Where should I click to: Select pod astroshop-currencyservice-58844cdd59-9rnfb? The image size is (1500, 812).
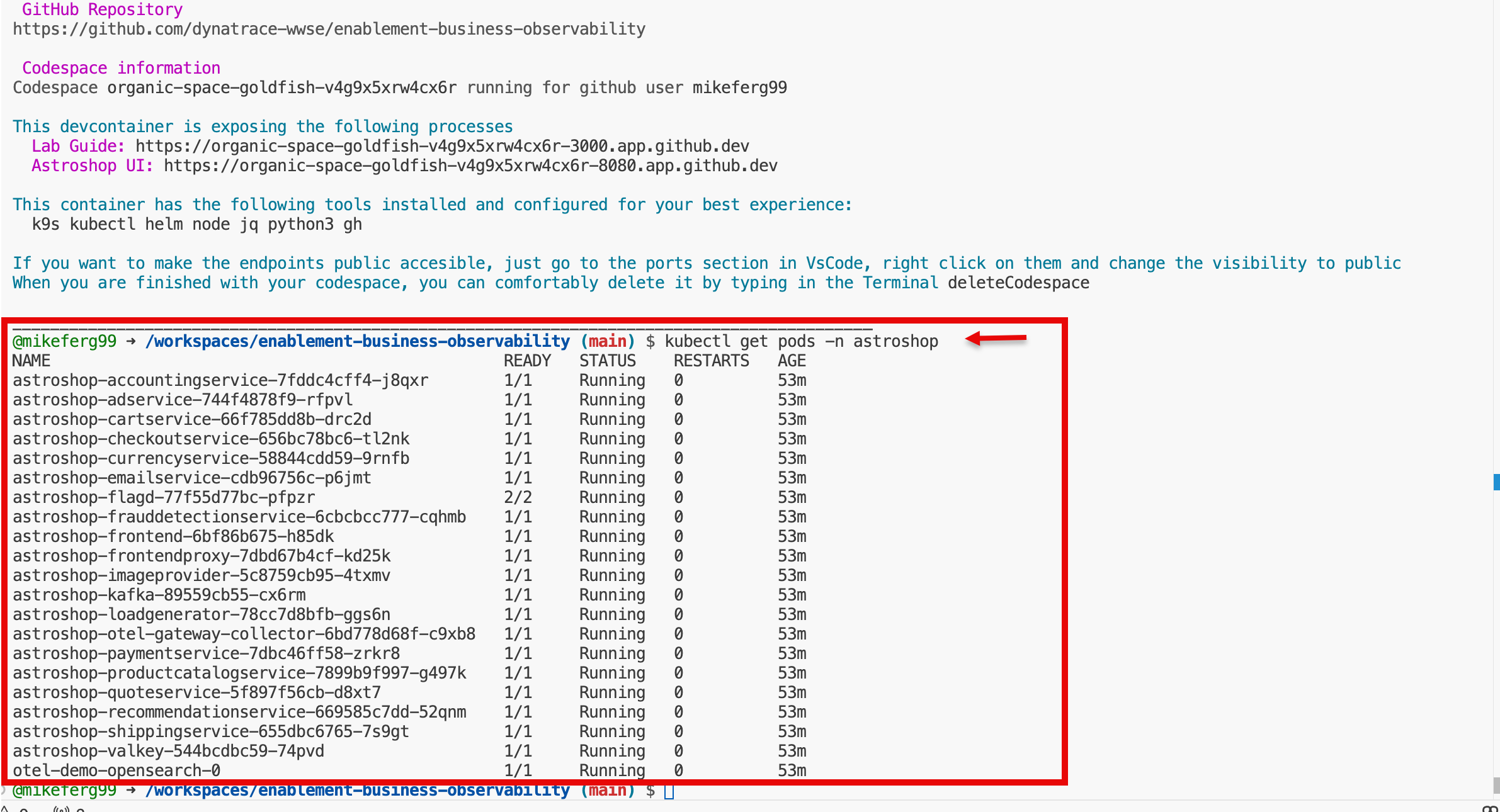pos(211,458)
